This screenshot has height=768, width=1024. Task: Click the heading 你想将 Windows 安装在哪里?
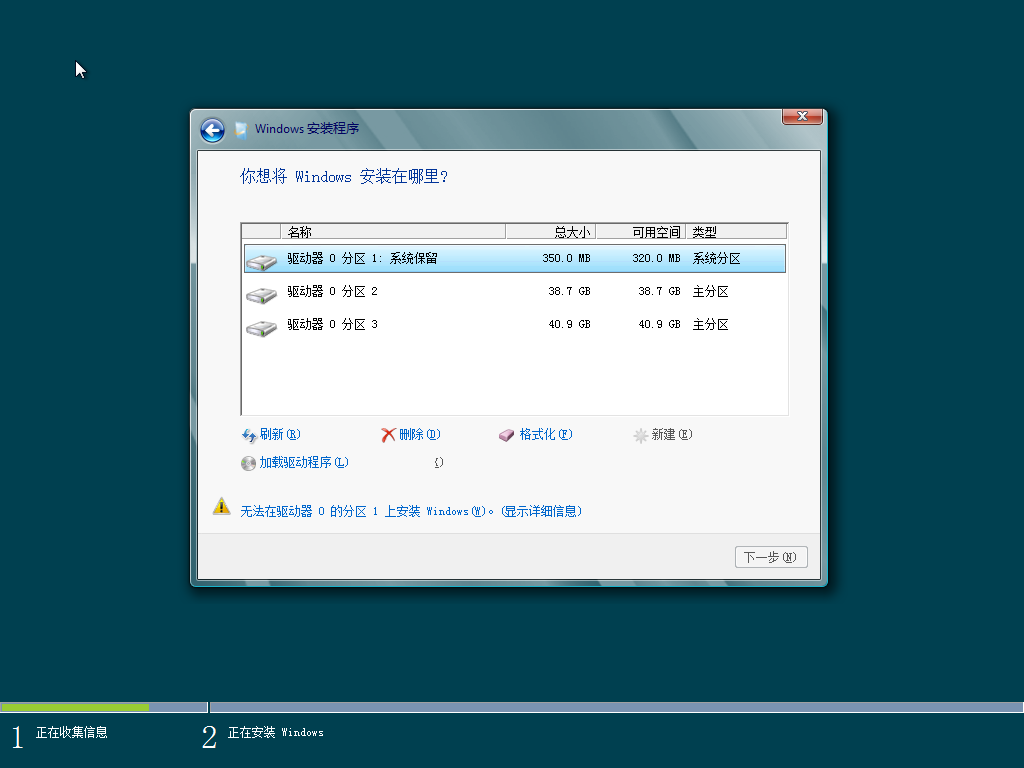(344, 176)
